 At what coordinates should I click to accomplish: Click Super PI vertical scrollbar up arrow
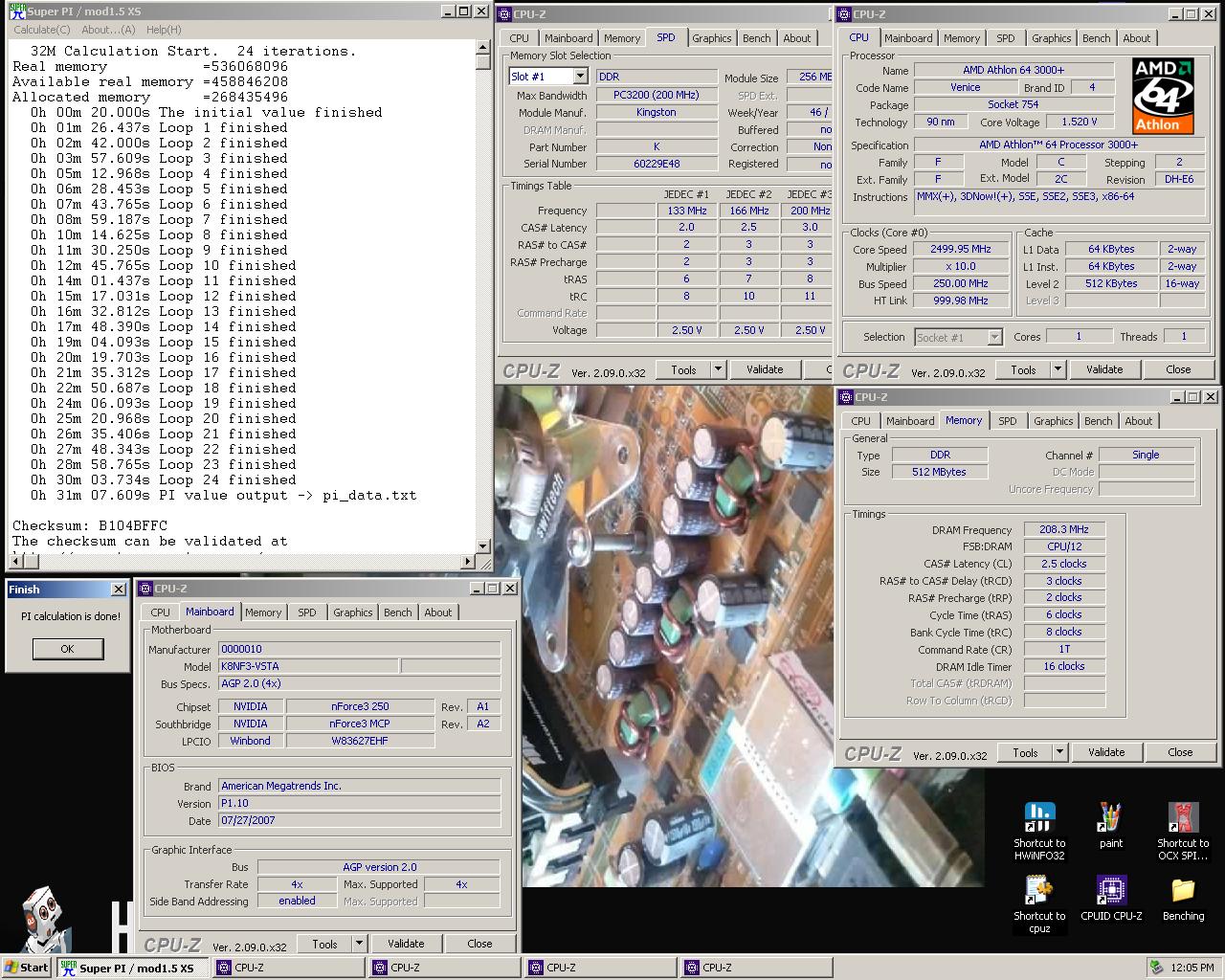click(x=483, y=47)
